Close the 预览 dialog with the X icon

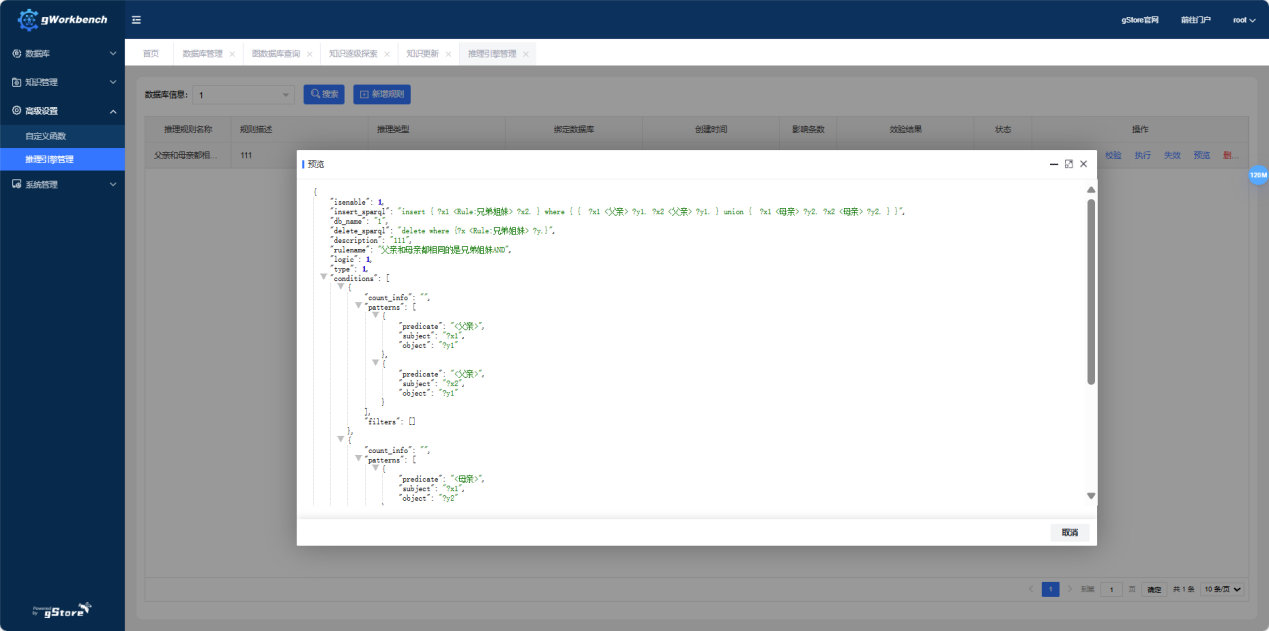click(x=1083, y=164)
